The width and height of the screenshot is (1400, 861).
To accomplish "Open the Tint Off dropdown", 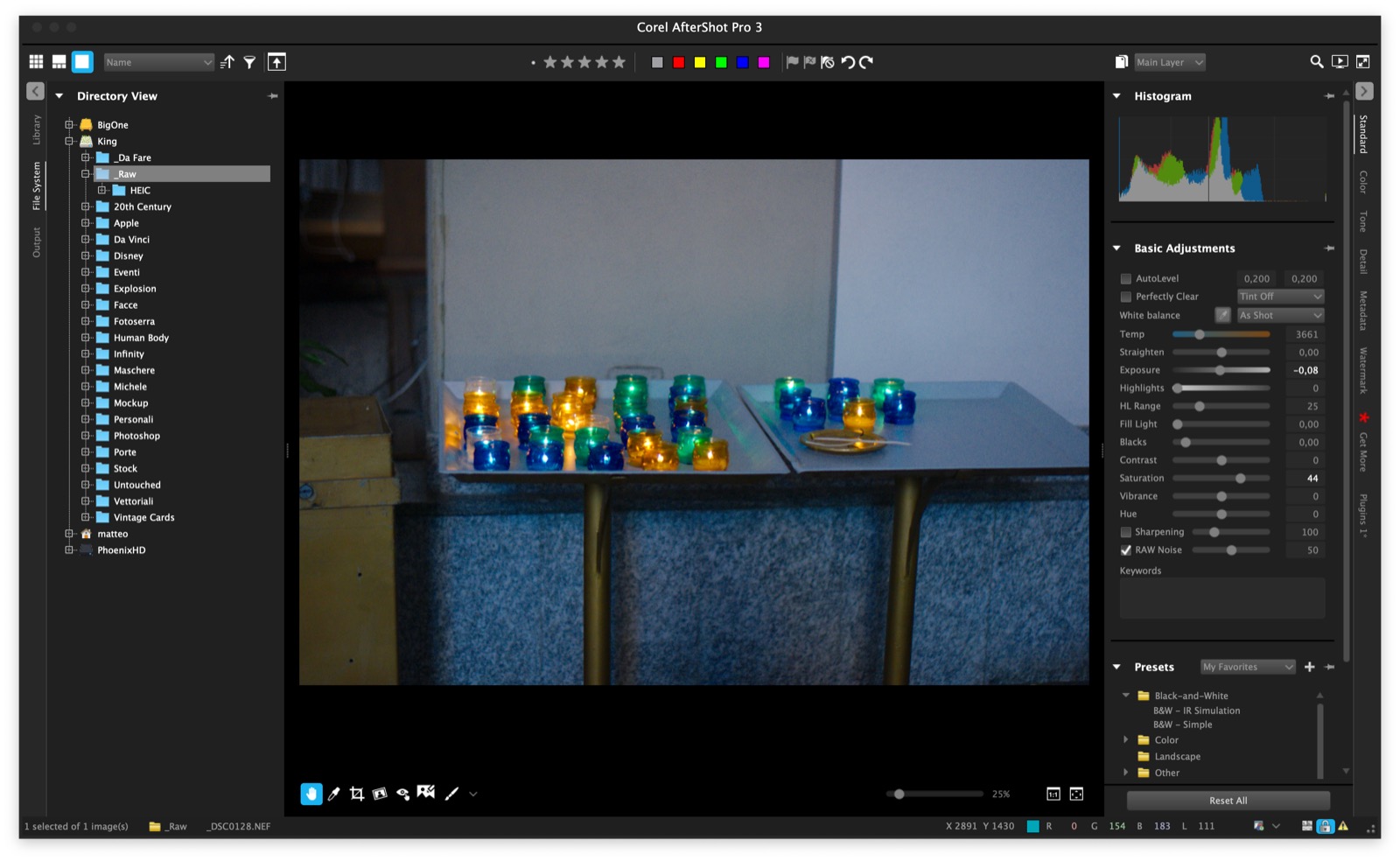I will pyautogui.click(x=1280, y=297).
